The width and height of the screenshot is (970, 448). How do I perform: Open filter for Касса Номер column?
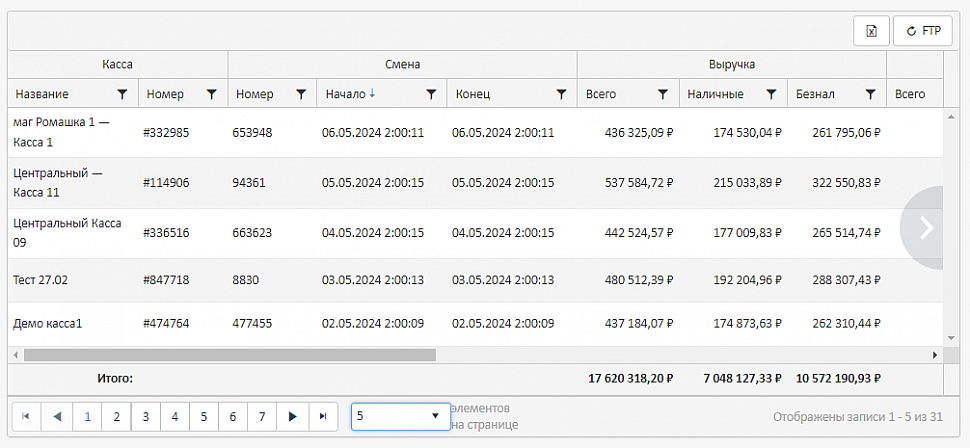click(x=212, y=94)
